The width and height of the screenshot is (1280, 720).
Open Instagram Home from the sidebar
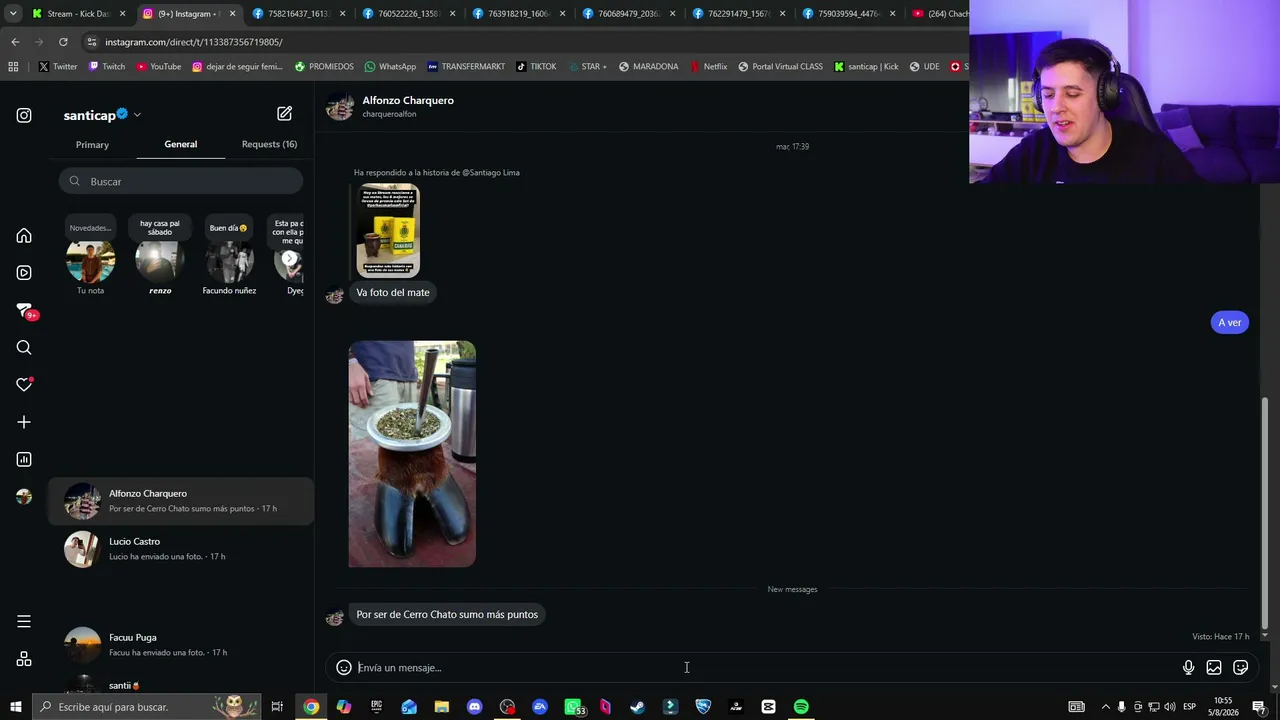tap(24, 236)
